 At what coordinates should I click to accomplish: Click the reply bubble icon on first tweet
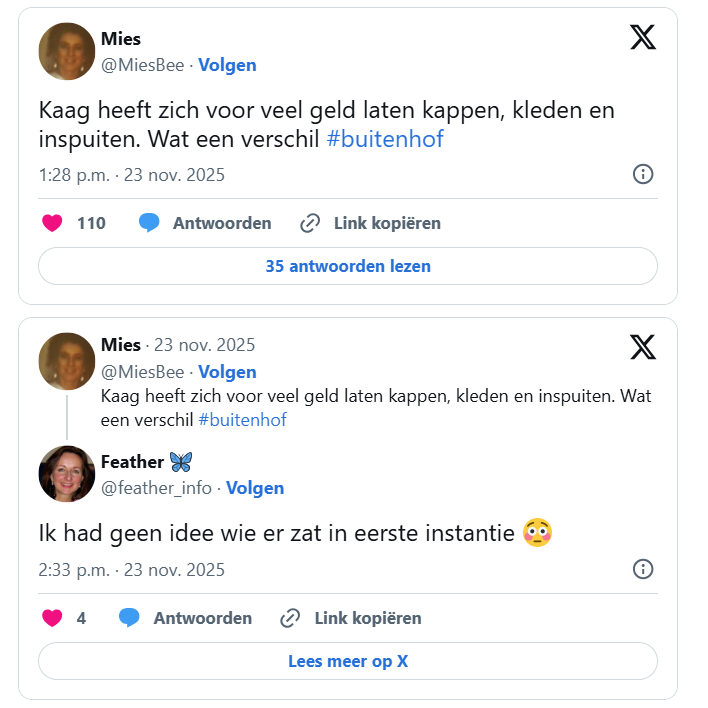150,223
